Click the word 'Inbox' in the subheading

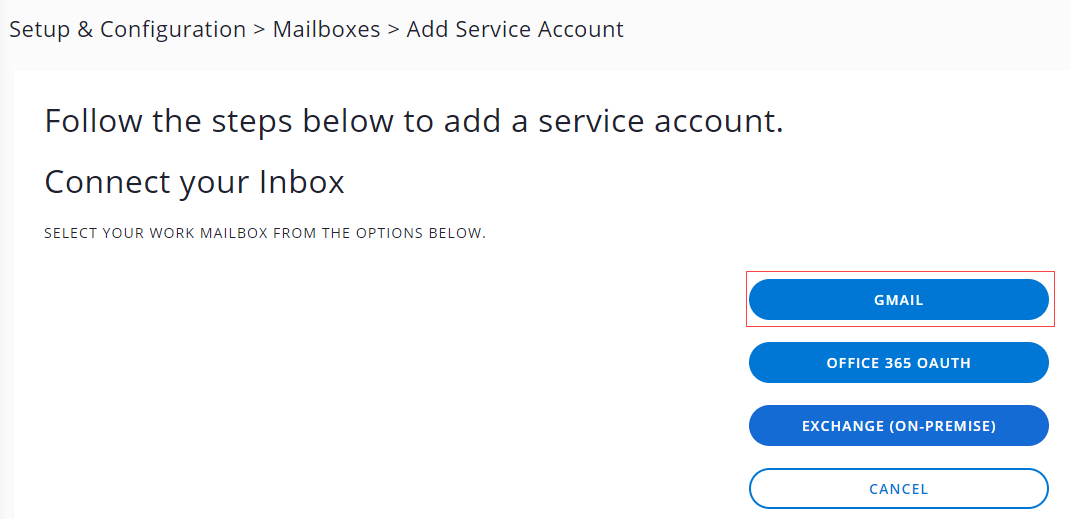(301, 182)
